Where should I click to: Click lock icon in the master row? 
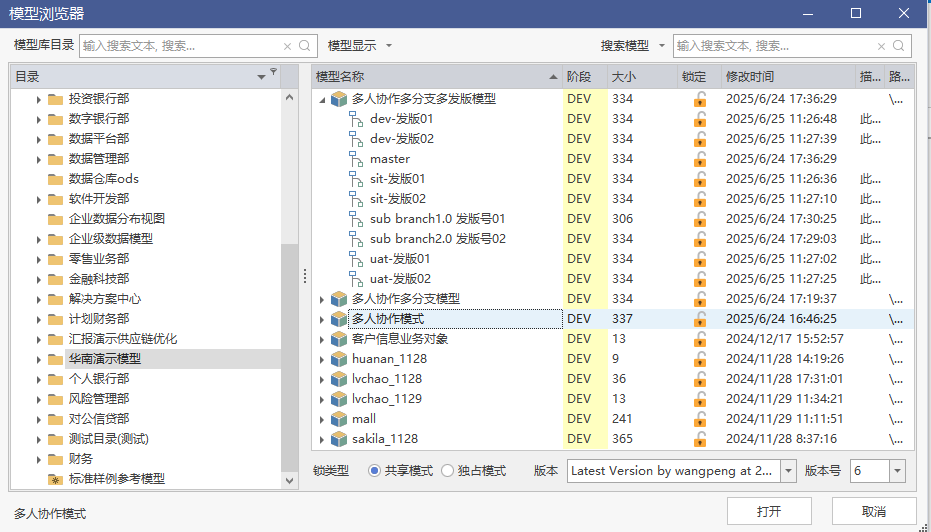click(700, 159)
